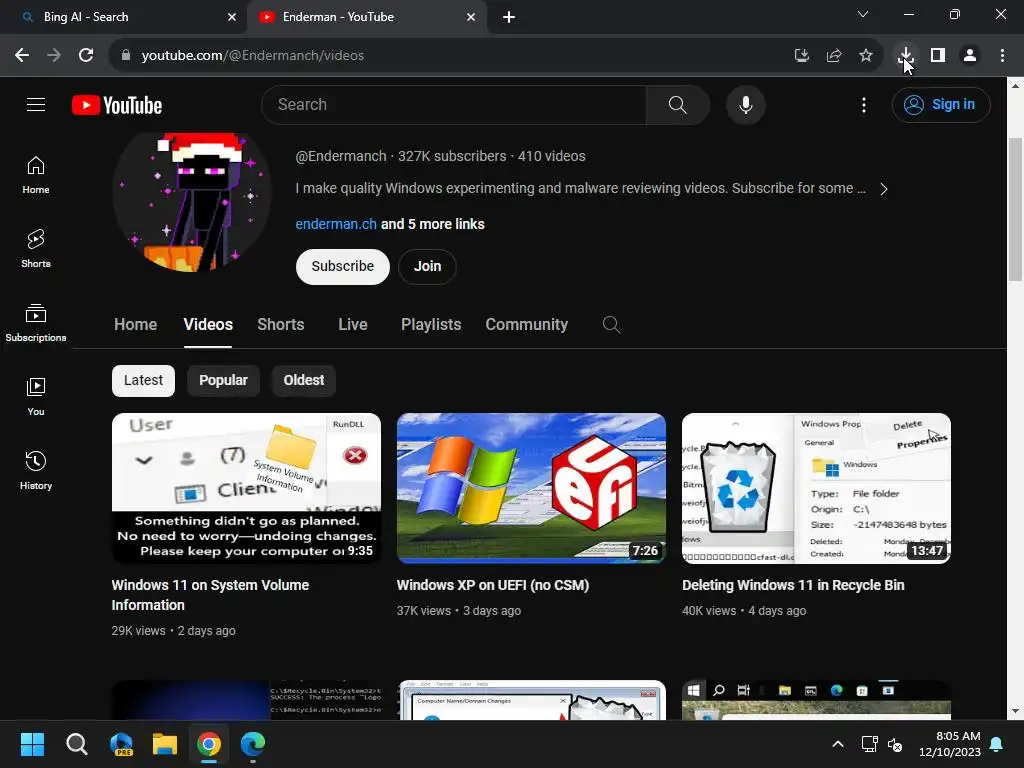Open a new browser tab
The width and height of the screenshot is (1024, 768).
click(x=509, y=17)
